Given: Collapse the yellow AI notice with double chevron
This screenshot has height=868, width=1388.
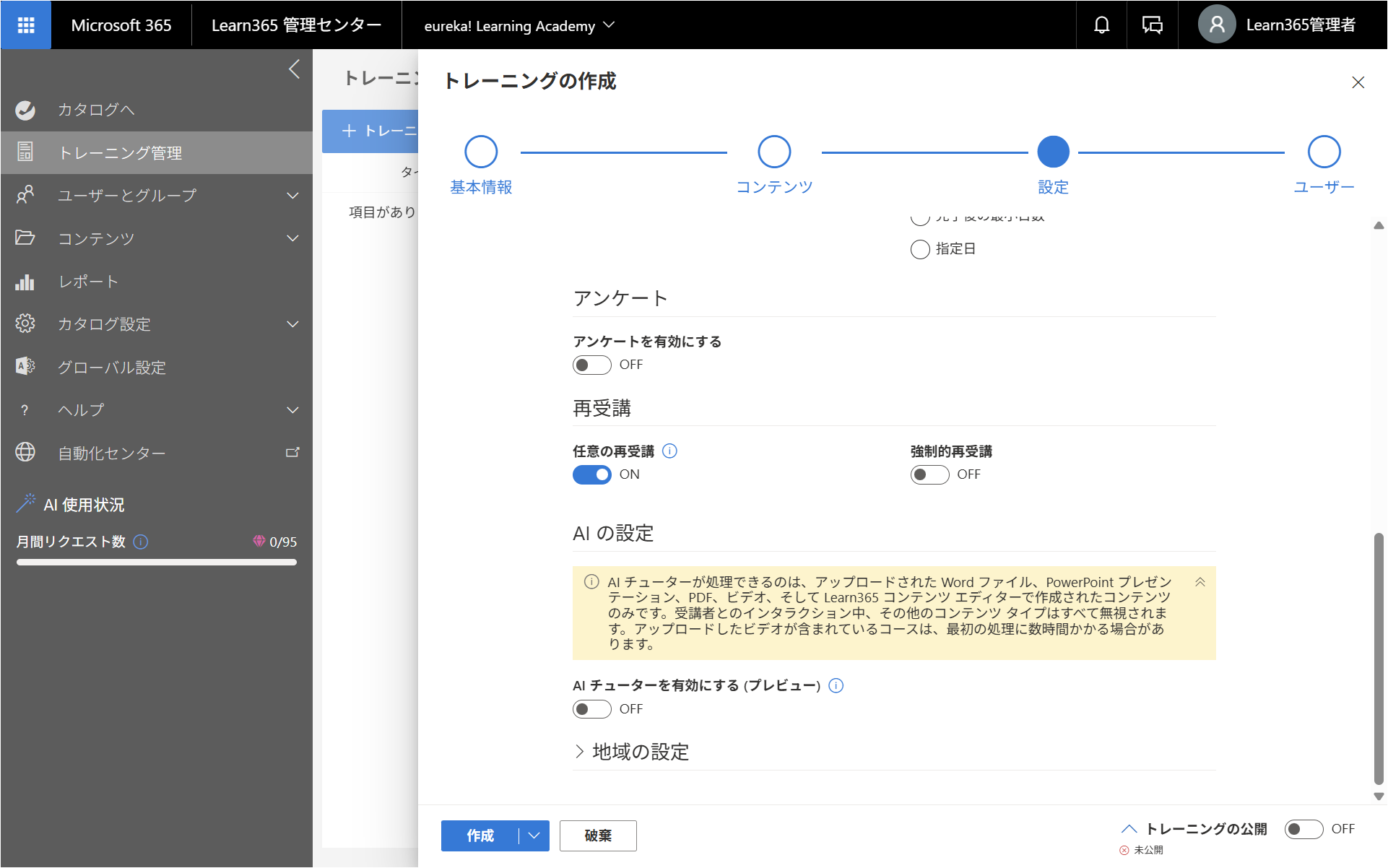Looking at the screenshot, I should click(x=1200, y=582).
